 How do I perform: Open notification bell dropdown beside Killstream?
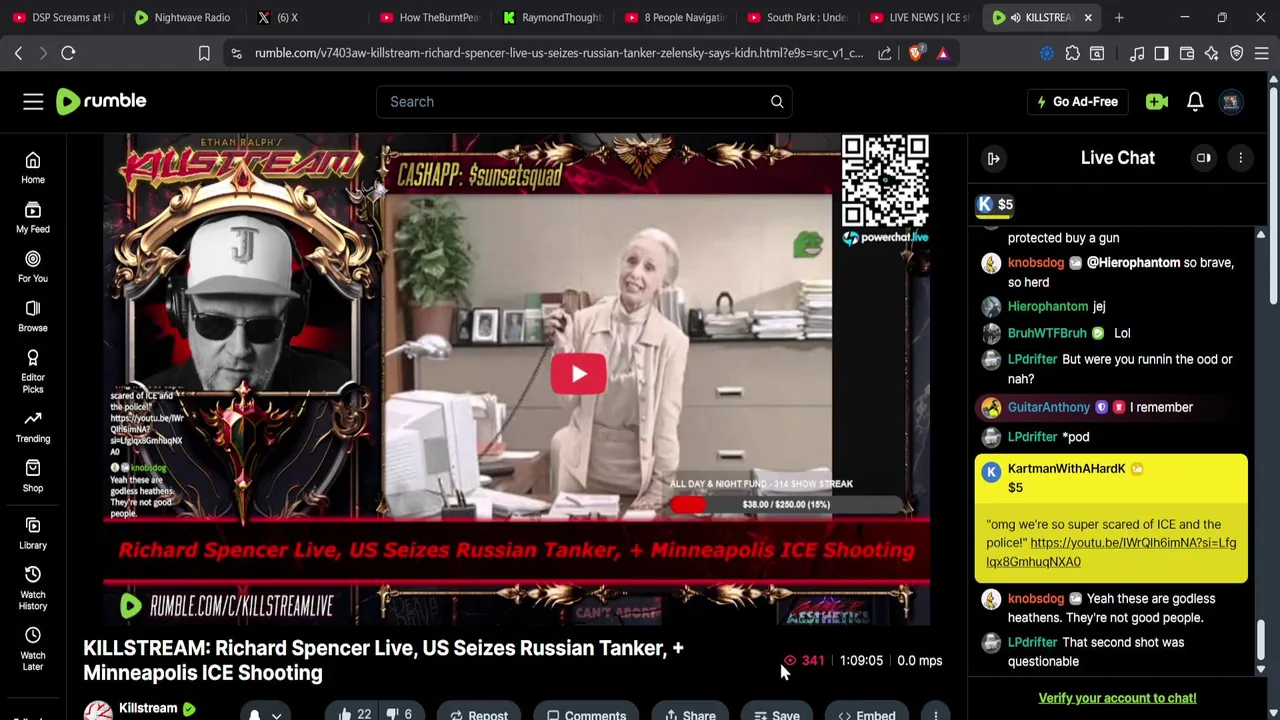(x=265, y=713)
